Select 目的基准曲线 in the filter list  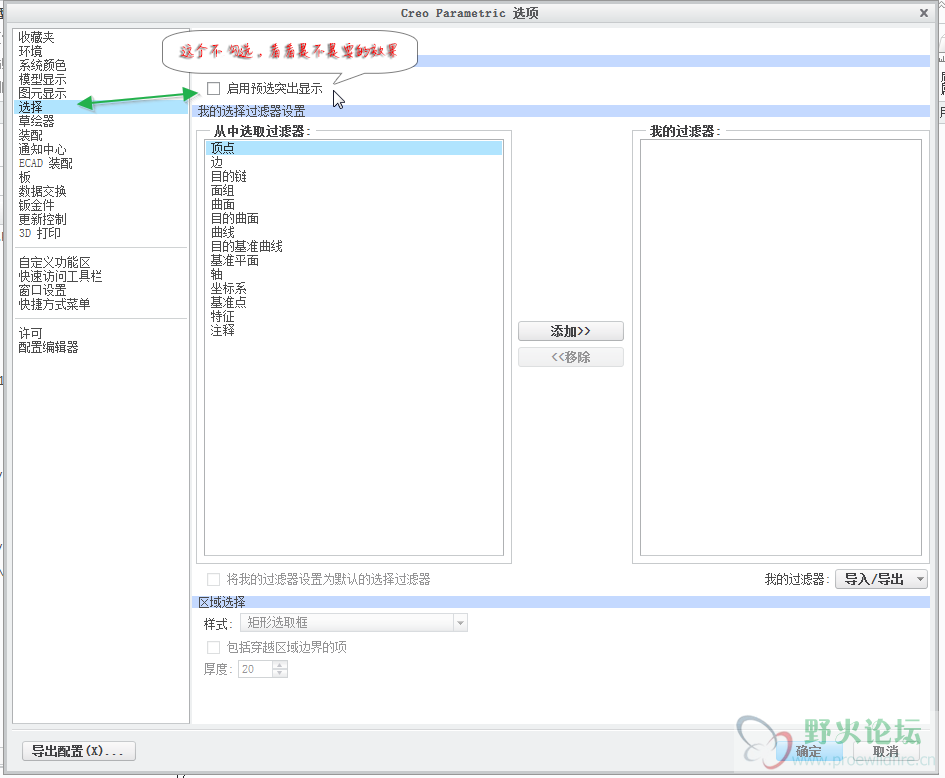click(246, 246)
